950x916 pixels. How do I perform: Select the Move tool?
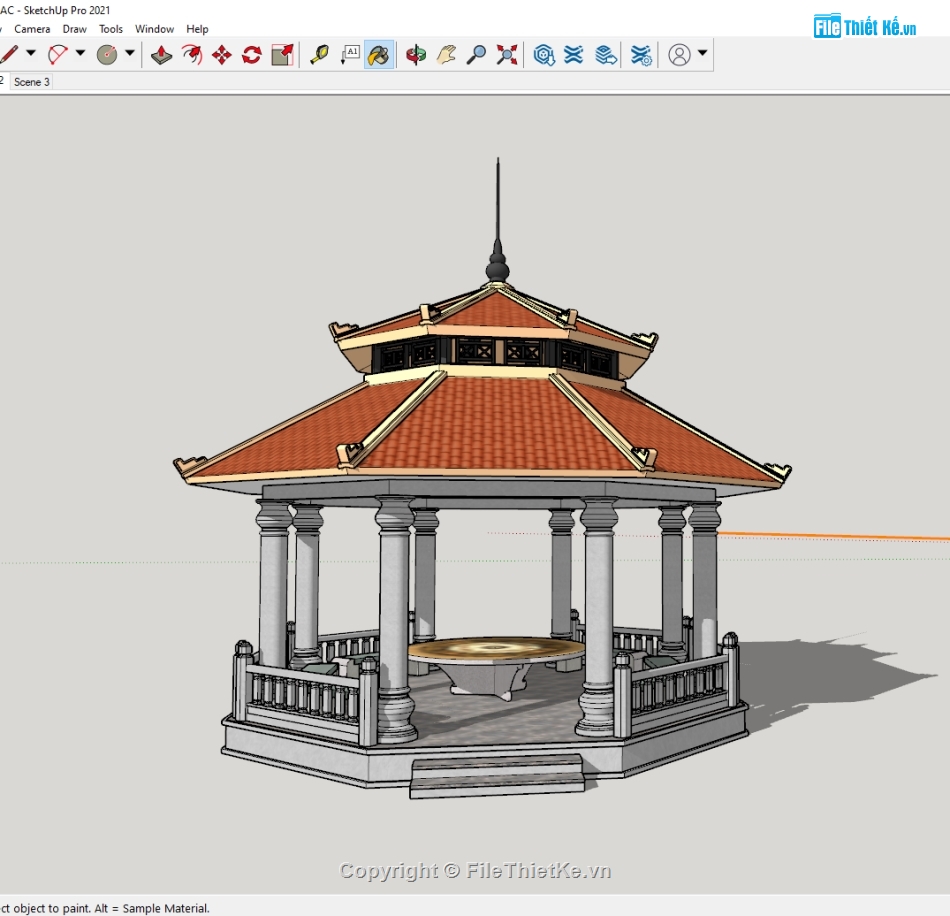click(222, 55)
